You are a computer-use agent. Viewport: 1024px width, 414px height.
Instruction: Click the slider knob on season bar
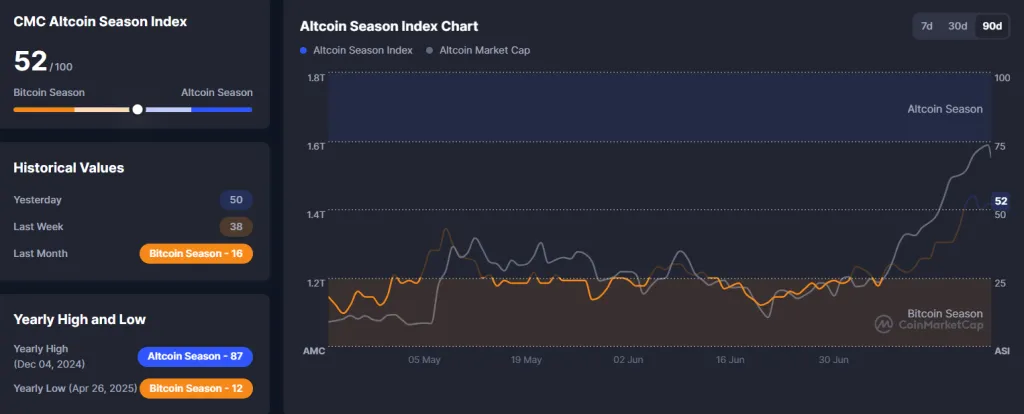(138, 109)
